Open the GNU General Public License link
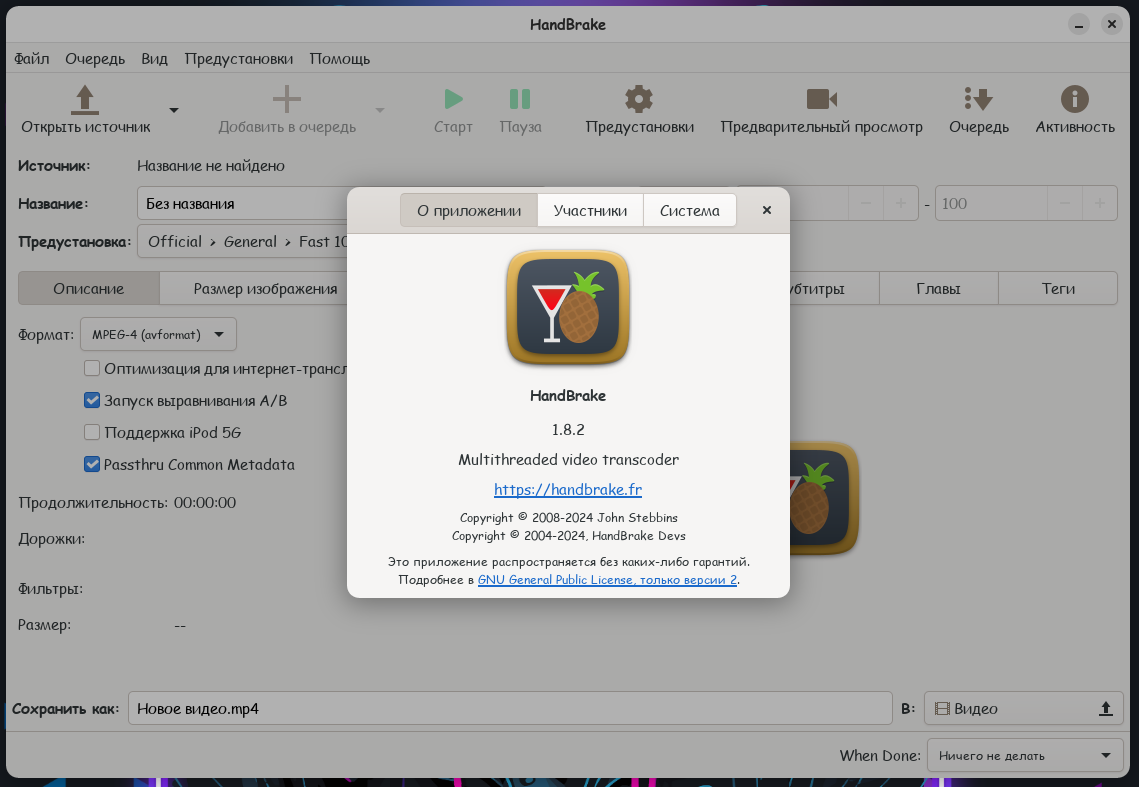 click(x=607, y=579)
